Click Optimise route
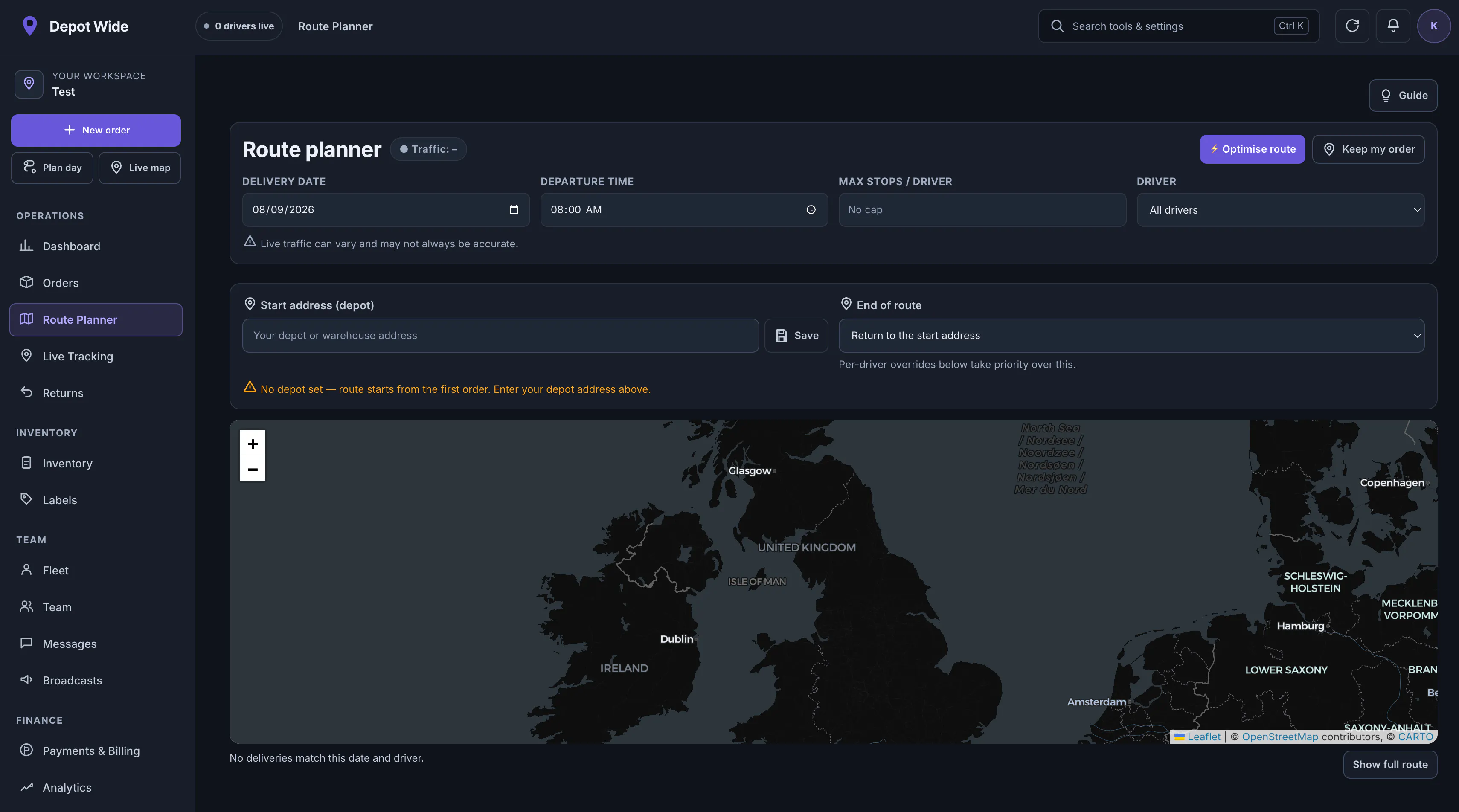The height and width of the screenshot is (812, 1459). (x=1252, y=150)
